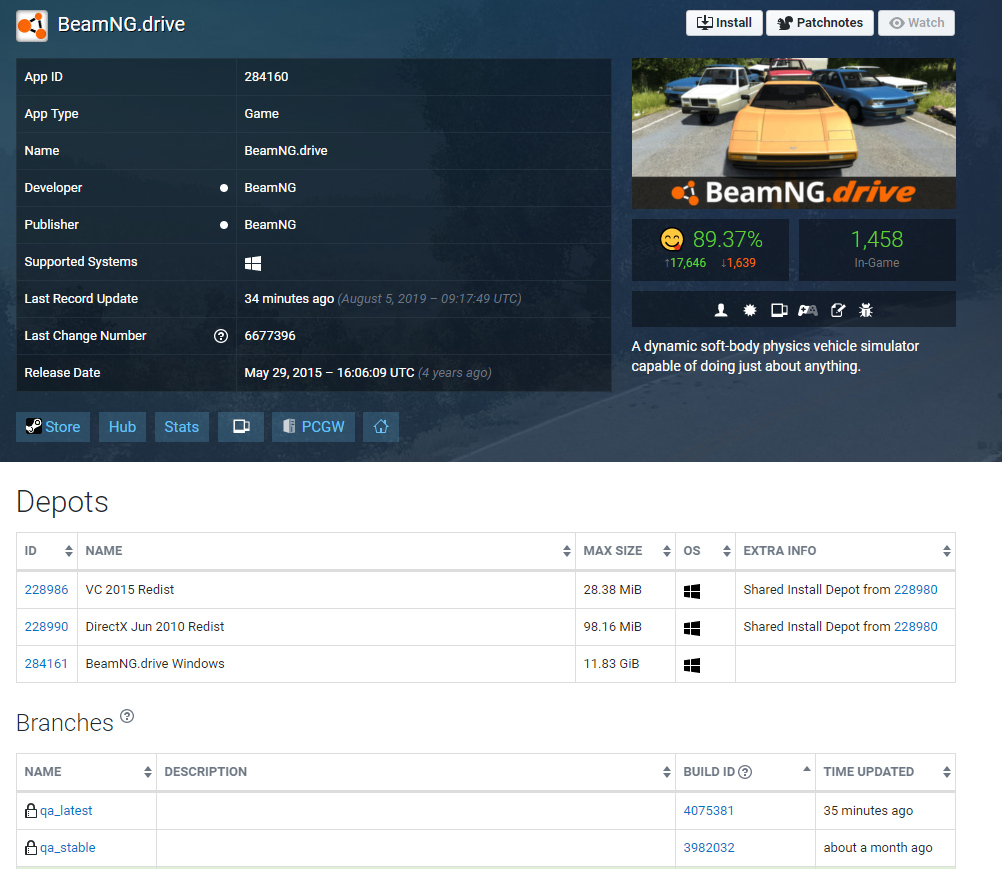Click the lock icon beside qa_latest
The width and height of the screenshot is (1002, 869).
31,811
